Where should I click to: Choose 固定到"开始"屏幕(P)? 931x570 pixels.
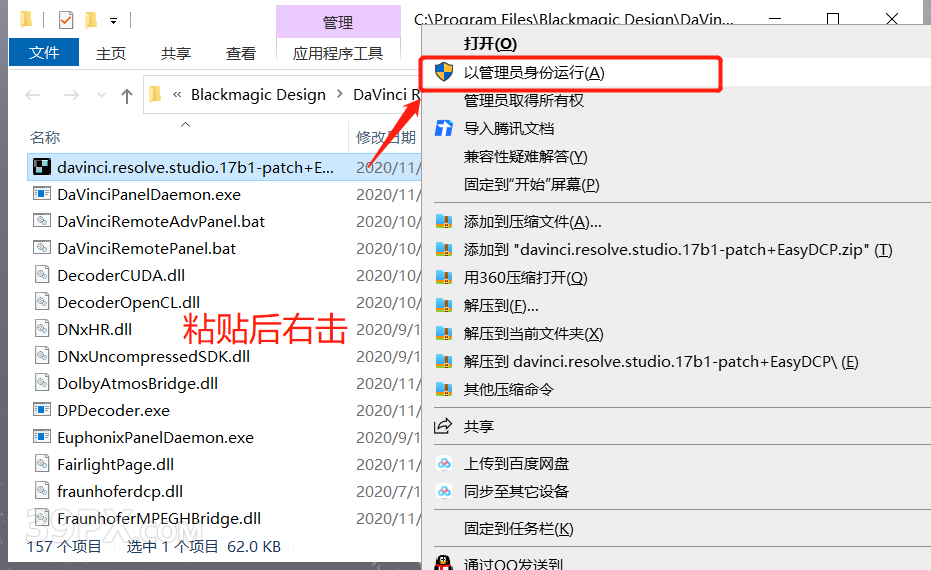click(x=676, y=185)
